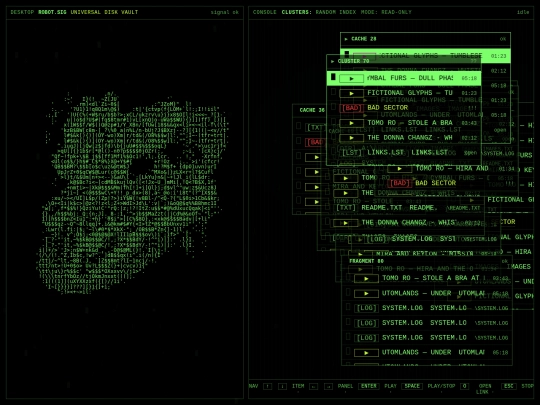Check the box for BAD SECTOR in Cluster 70
540x405 pixels.
click(333, 107)
